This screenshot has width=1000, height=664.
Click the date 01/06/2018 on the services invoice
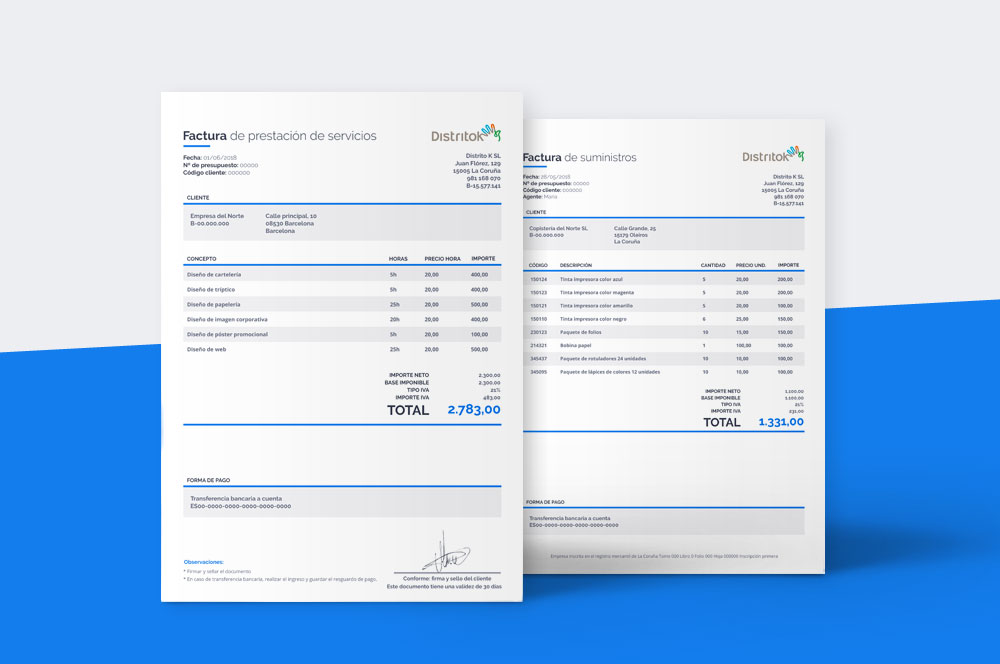[x=219, y=158]
